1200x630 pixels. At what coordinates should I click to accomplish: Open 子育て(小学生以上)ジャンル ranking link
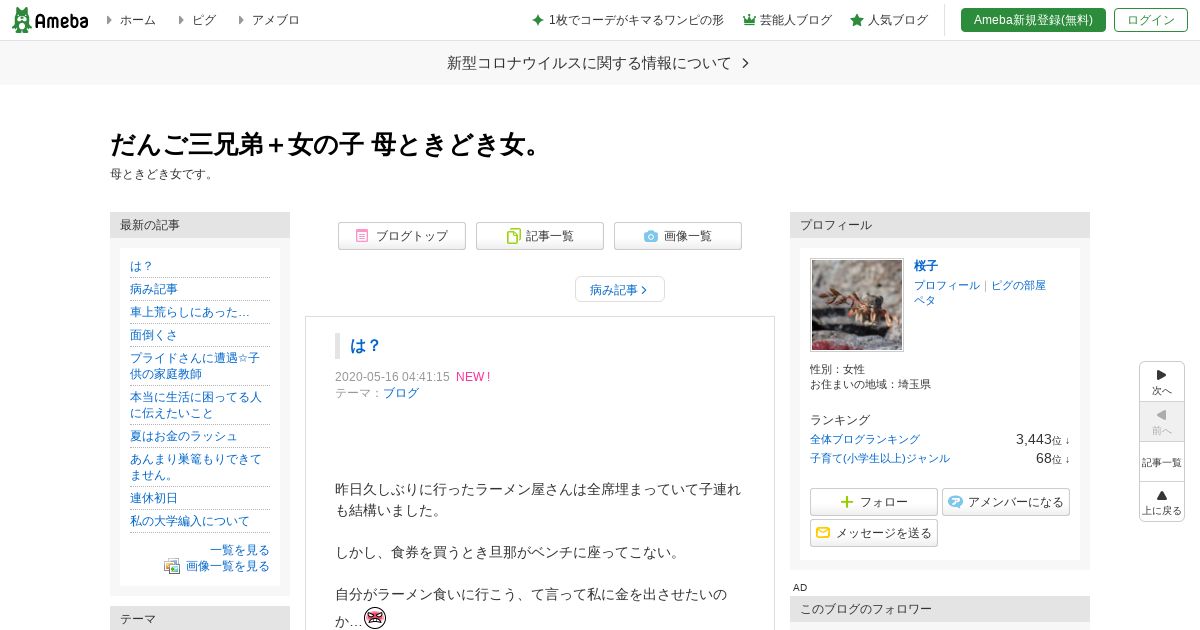(x=880, y=458)
